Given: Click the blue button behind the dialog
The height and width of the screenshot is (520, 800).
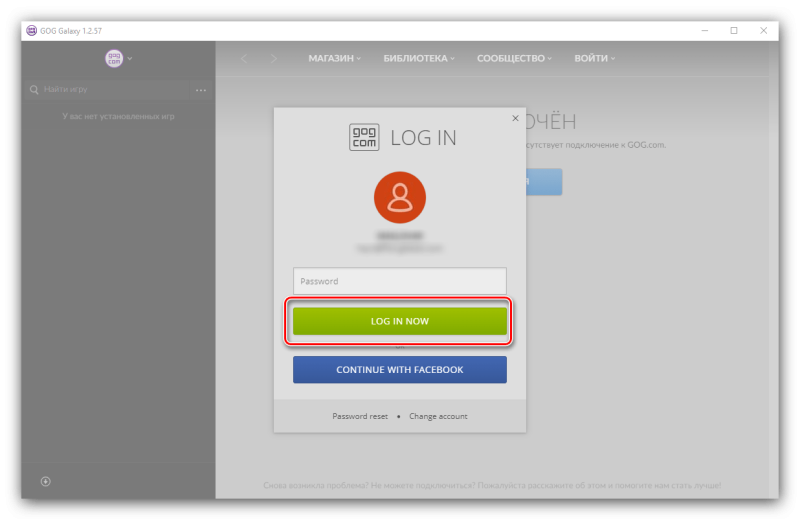Looking at the screenshot, I should click(544, 182).
